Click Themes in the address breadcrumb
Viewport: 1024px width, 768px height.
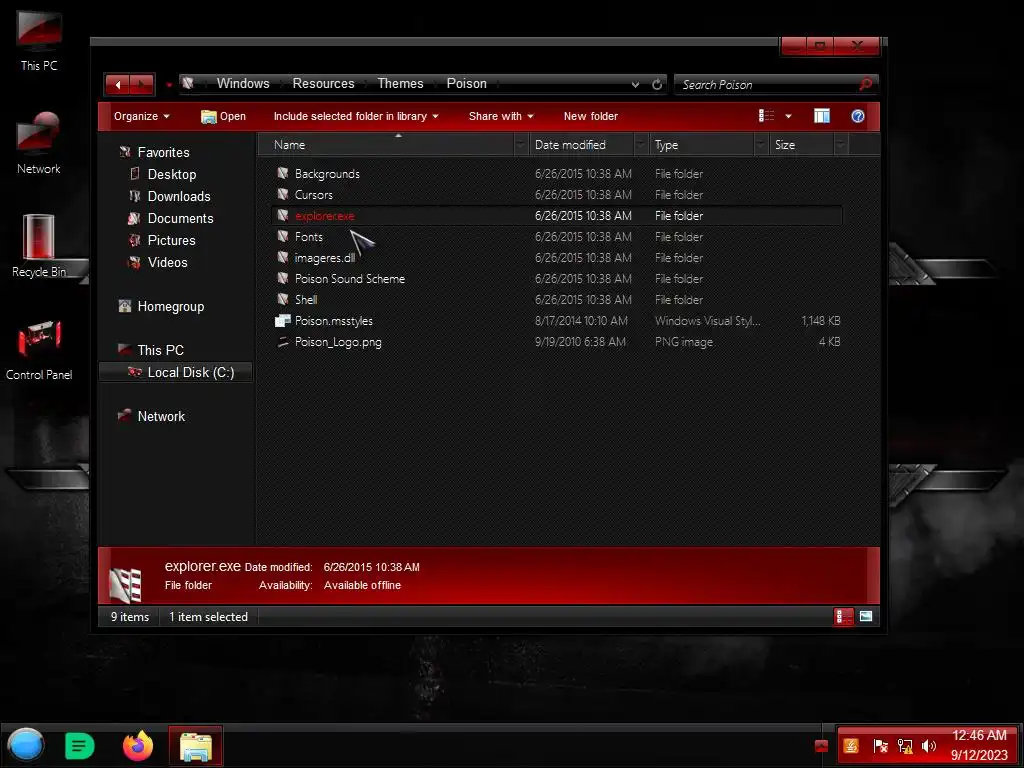coord(400,84)
